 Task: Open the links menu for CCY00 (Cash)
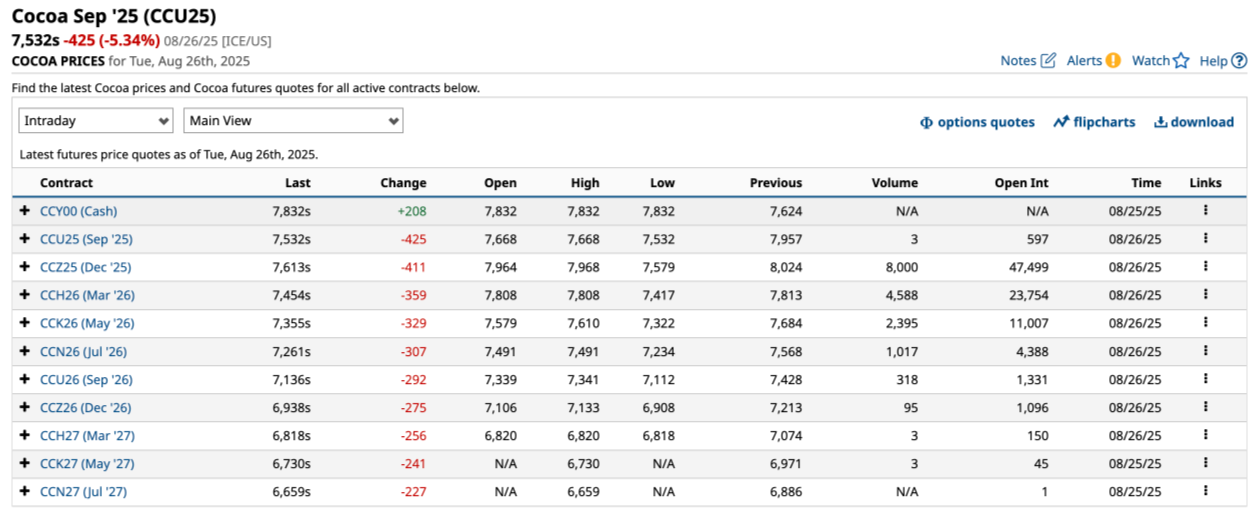coord(1206,211)
